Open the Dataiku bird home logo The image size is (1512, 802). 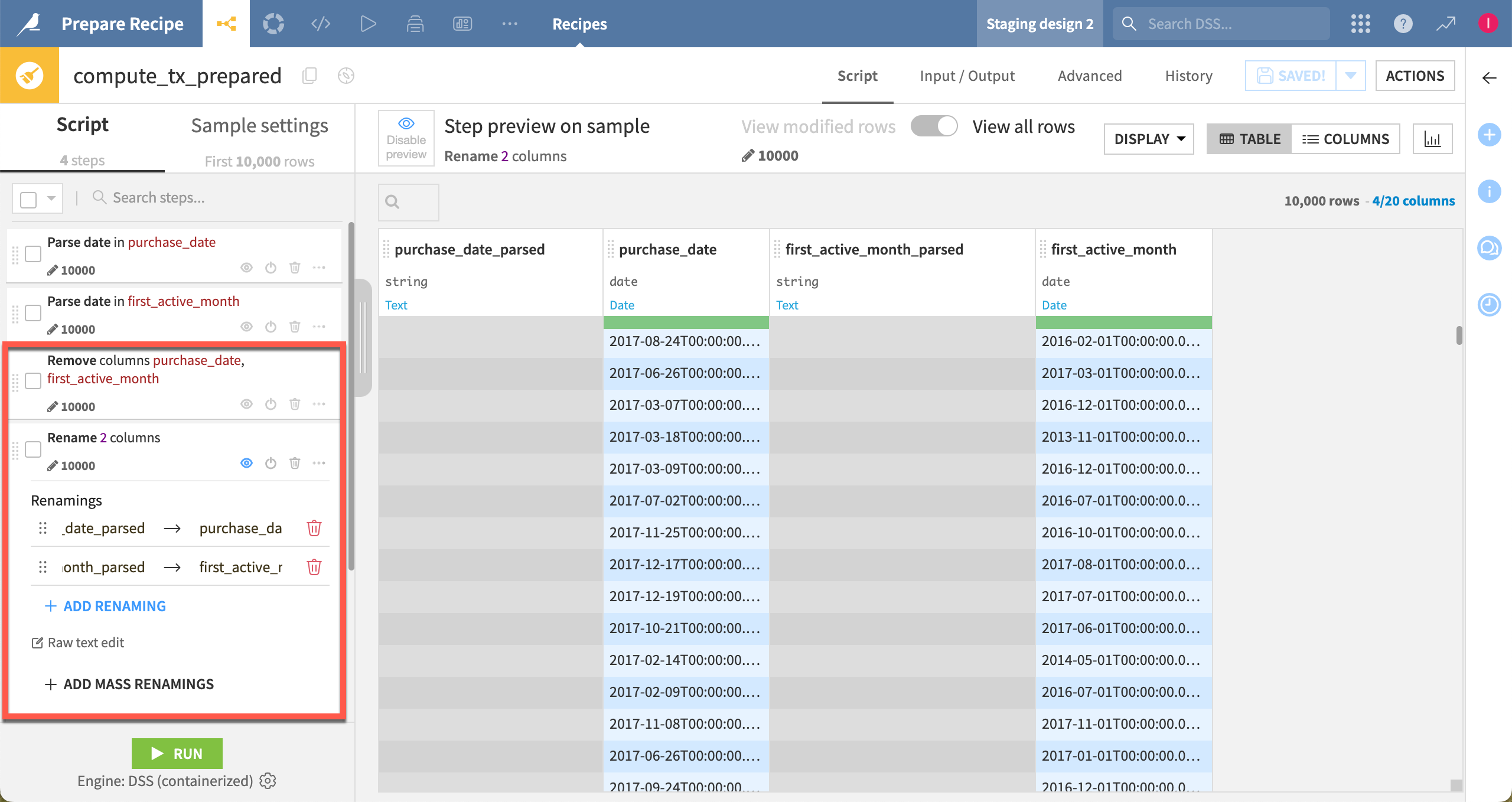click(30, 24)
